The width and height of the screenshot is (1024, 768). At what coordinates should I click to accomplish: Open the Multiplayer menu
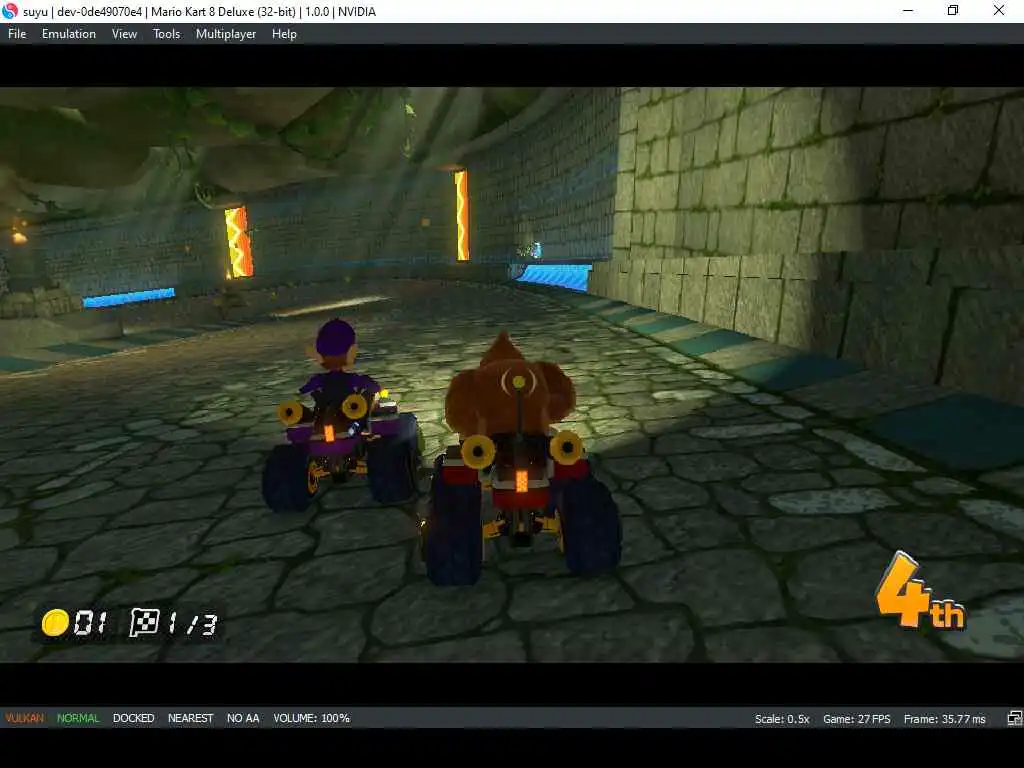coord(226,34)
